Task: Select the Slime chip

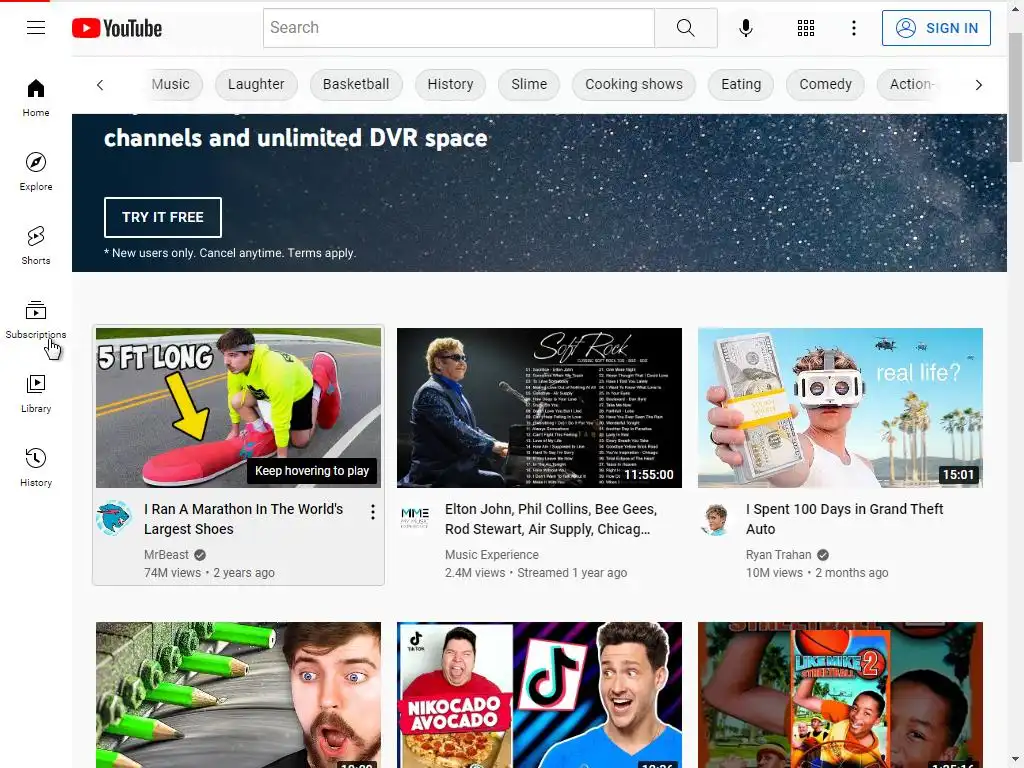Action: pyautogui.click(x=529, y=85)
